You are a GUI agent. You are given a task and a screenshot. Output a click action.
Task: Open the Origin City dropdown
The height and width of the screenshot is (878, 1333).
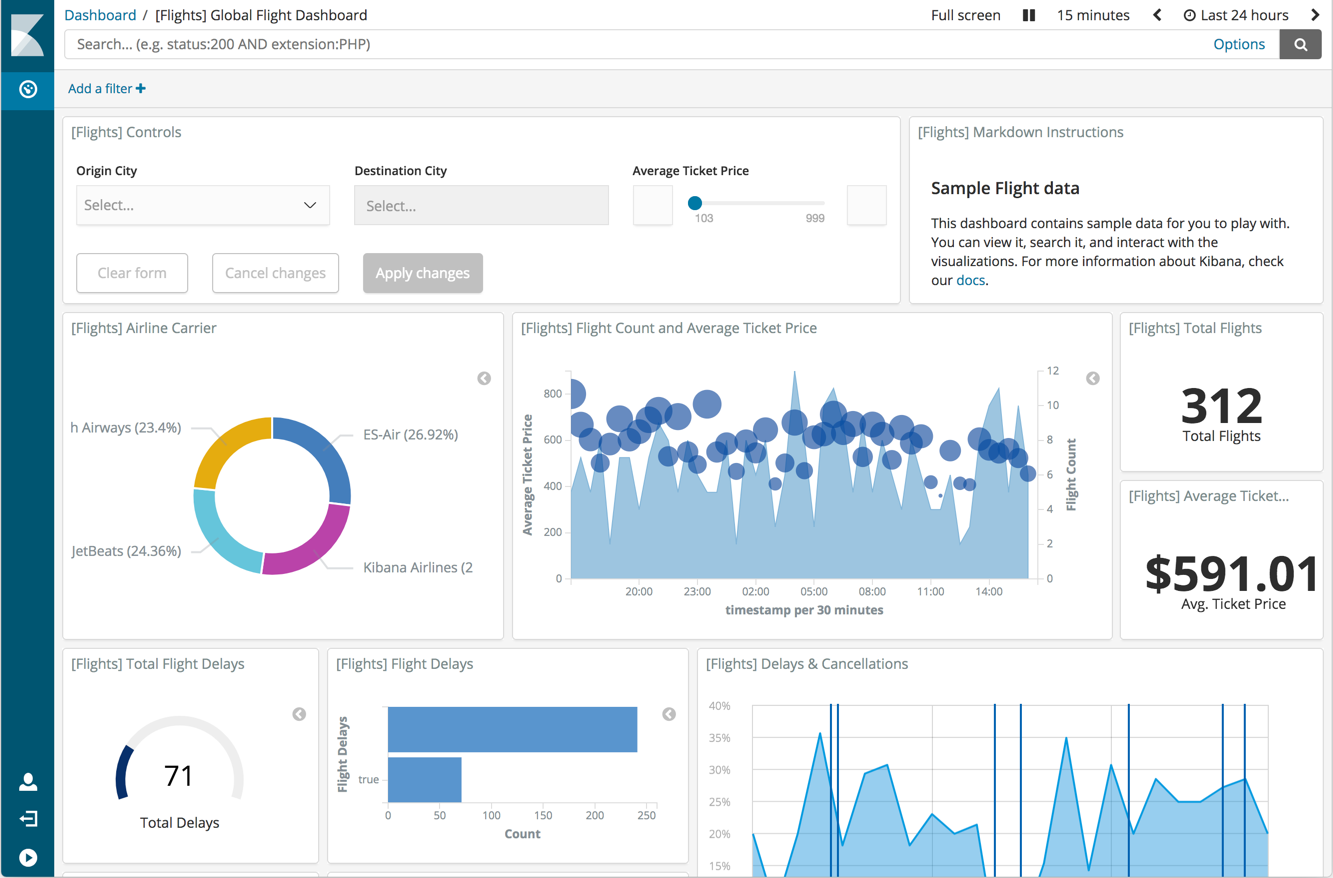[202, 205]
